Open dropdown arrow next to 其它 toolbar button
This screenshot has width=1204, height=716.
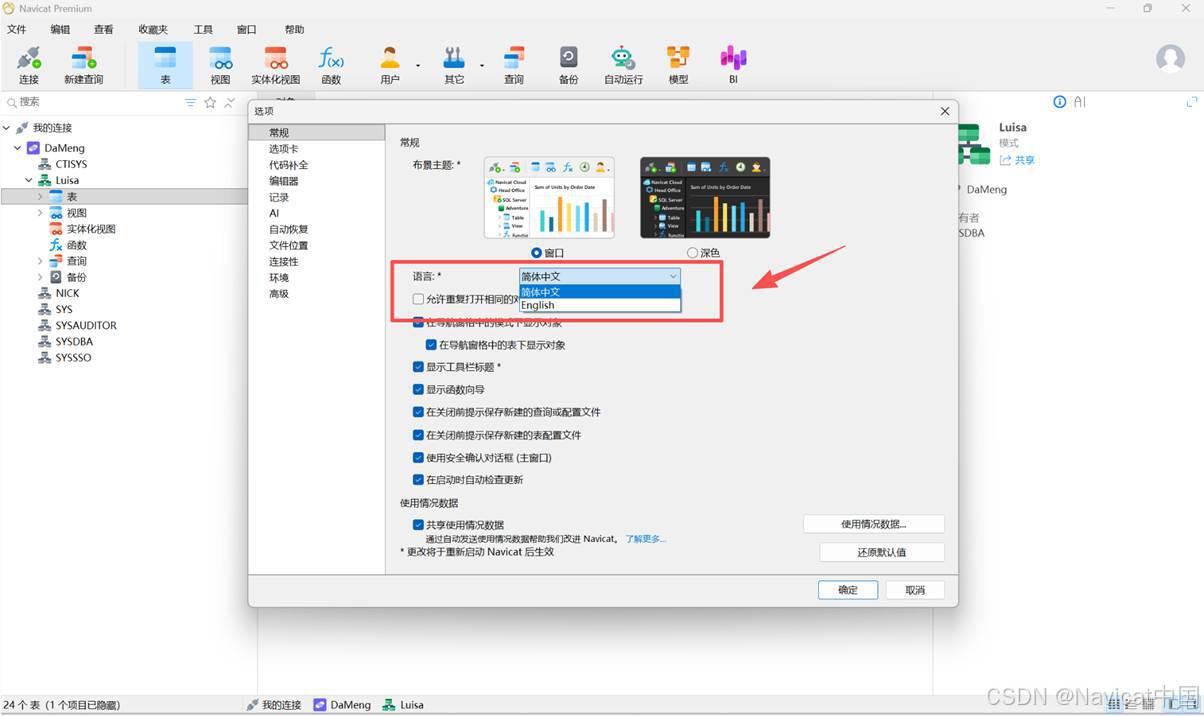[482, 67]
